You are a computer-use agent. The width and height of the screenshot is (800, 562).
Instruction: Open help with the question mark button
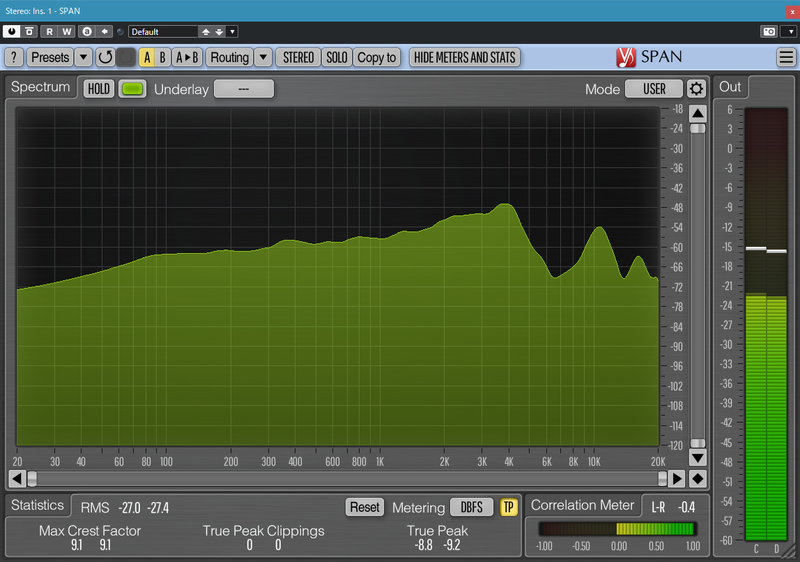[x=14, y=57]
